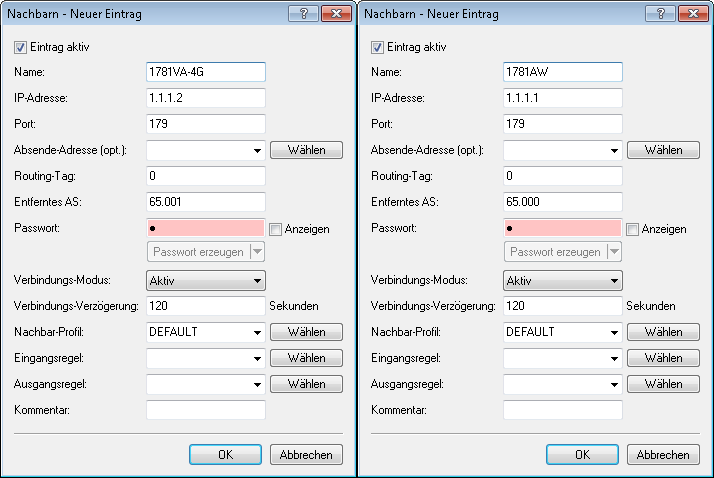714x478 pixels.
Task: Tick 'Anzeigen' beside the password of 1781AW
Action: [633, 229]
